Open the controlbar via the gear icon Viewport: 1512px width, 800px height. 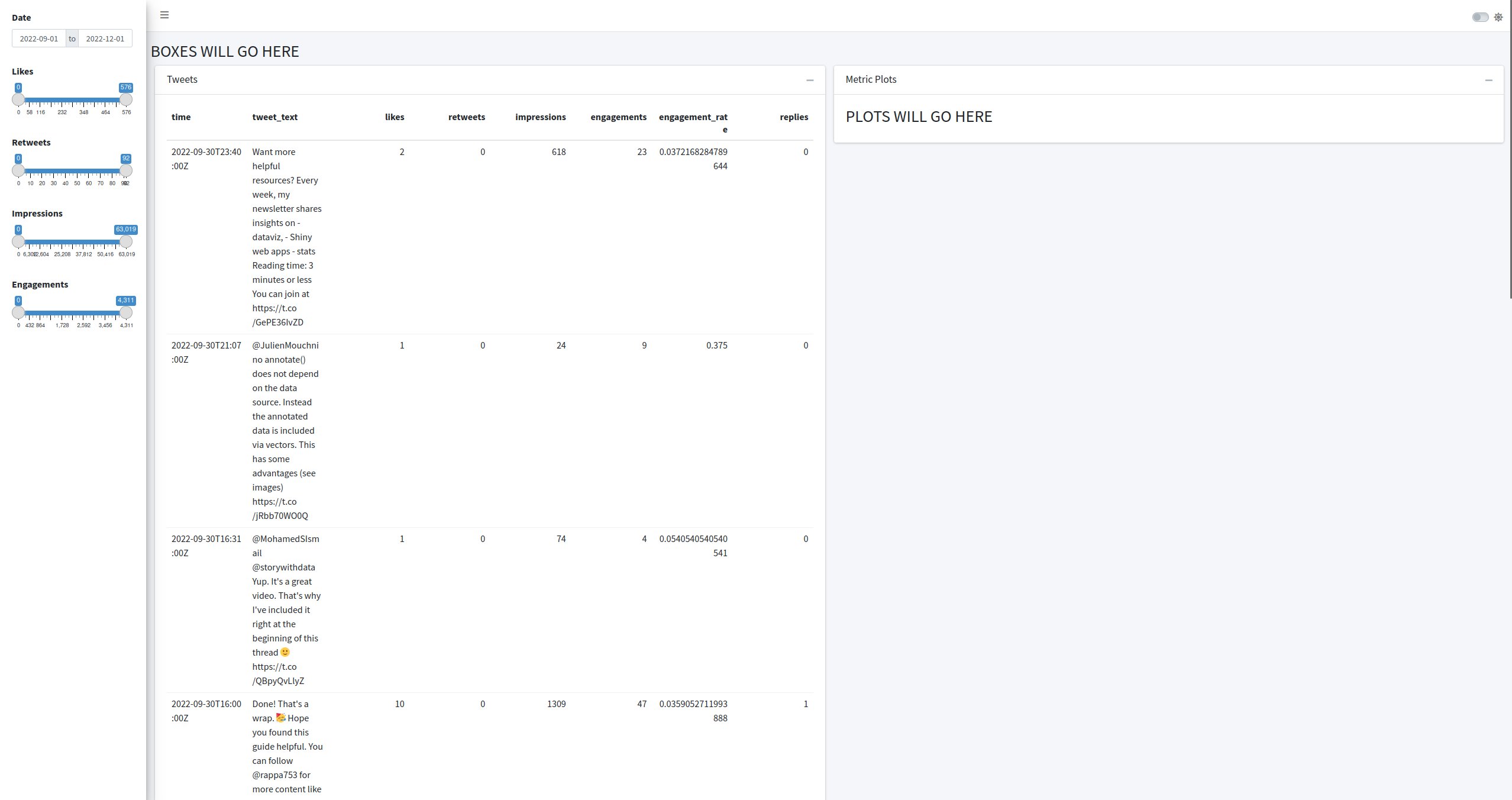click(1498, 17)
